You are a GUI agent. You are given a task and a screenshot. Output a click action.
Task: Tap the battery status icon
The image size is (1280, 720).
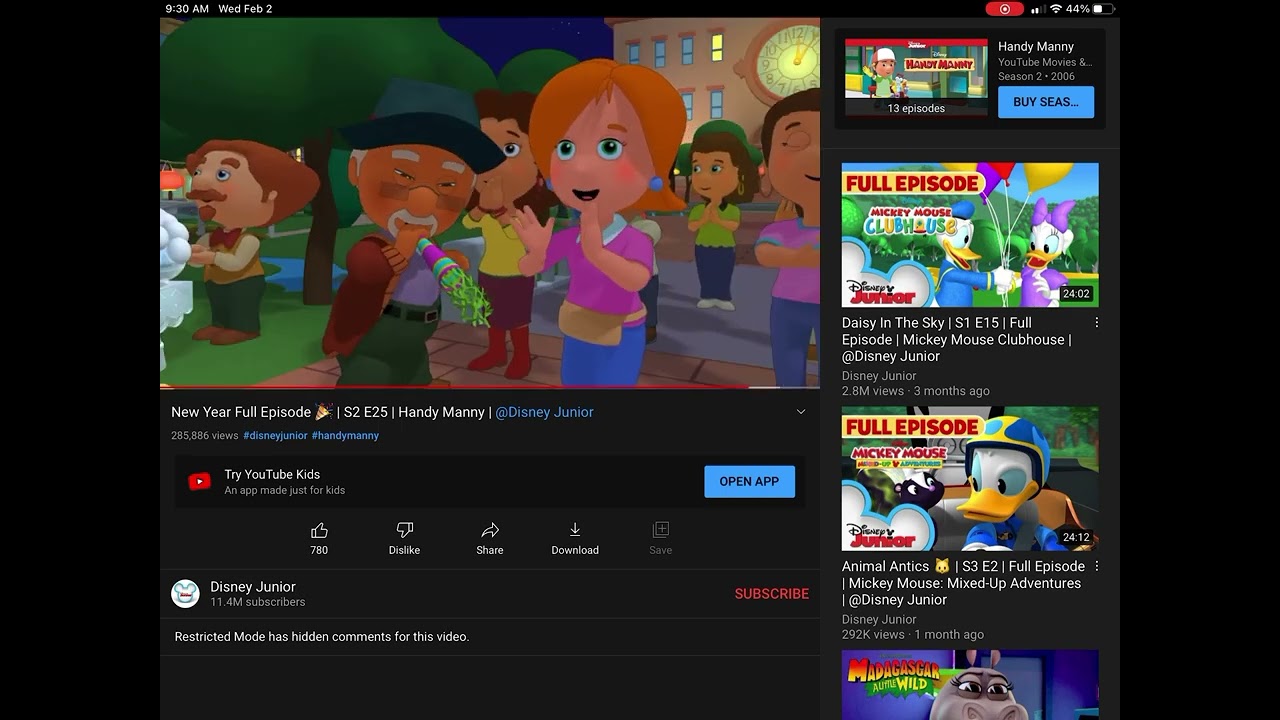[x=1103, y=9]
